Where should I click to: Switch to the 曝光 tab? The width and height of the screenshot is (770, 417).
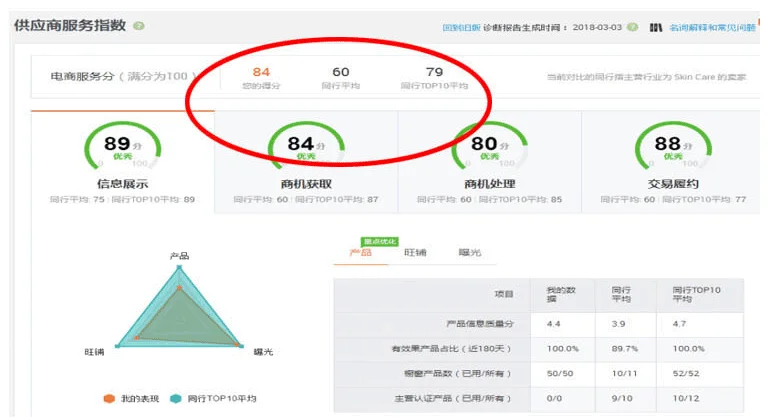click(469, 252)
